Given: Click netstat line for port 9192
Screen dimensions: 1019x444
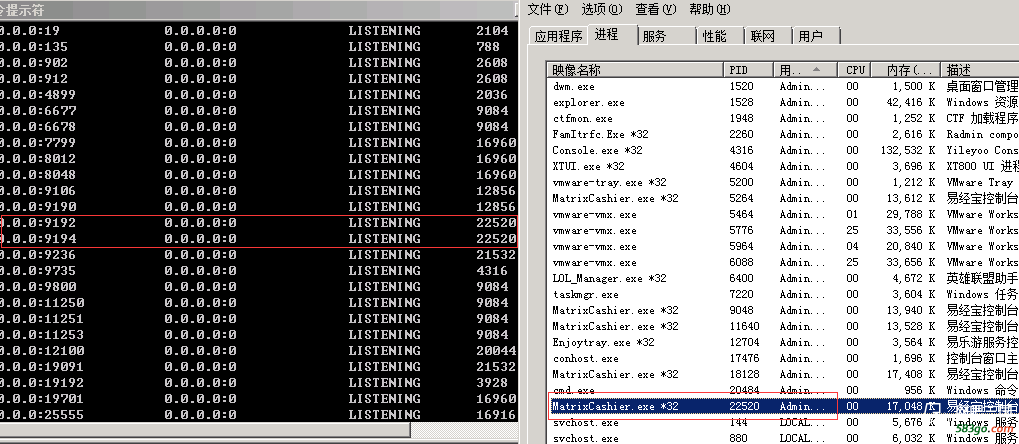Looking at the screenshot, I should click(259, 223).
